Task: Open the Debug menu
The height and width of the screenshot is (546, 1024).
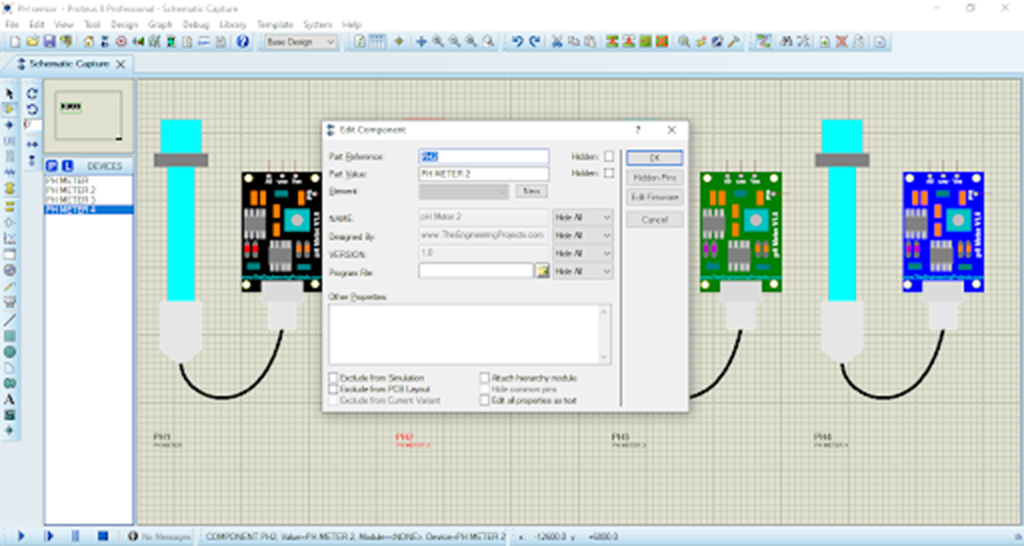Action: click(195, 24)
